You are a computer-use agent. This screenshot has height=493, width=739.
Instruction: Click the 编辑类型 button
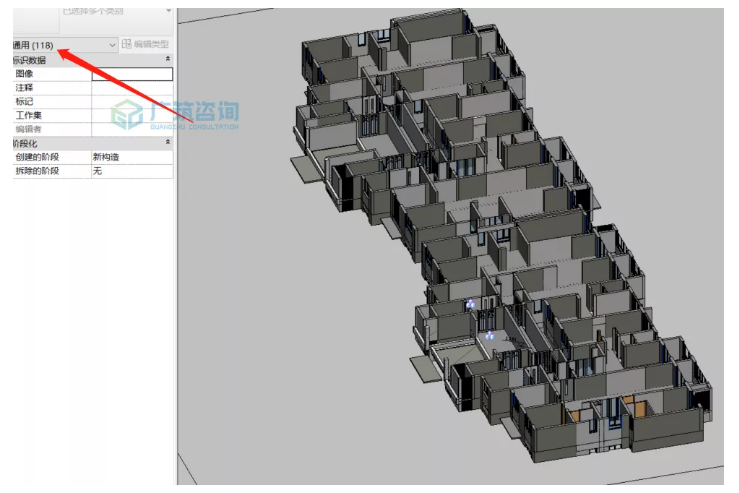[x=146, y=44]
